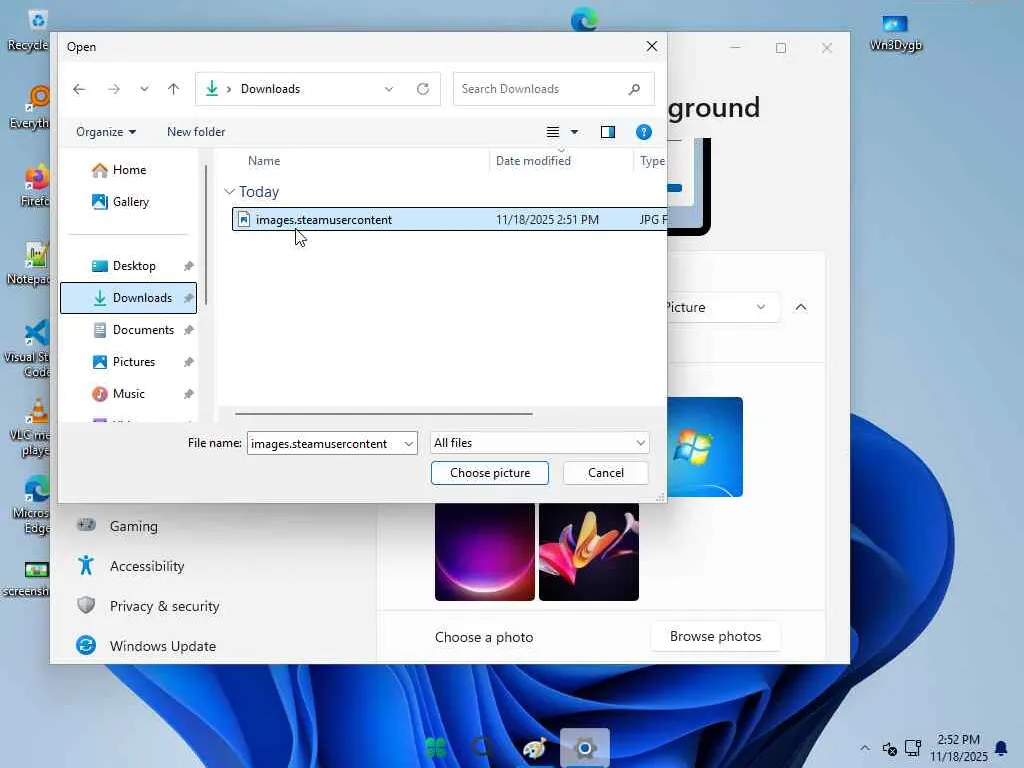Open help with the blue question mark
Viewport: 1024px width, 768px height.
click(644, 132)
